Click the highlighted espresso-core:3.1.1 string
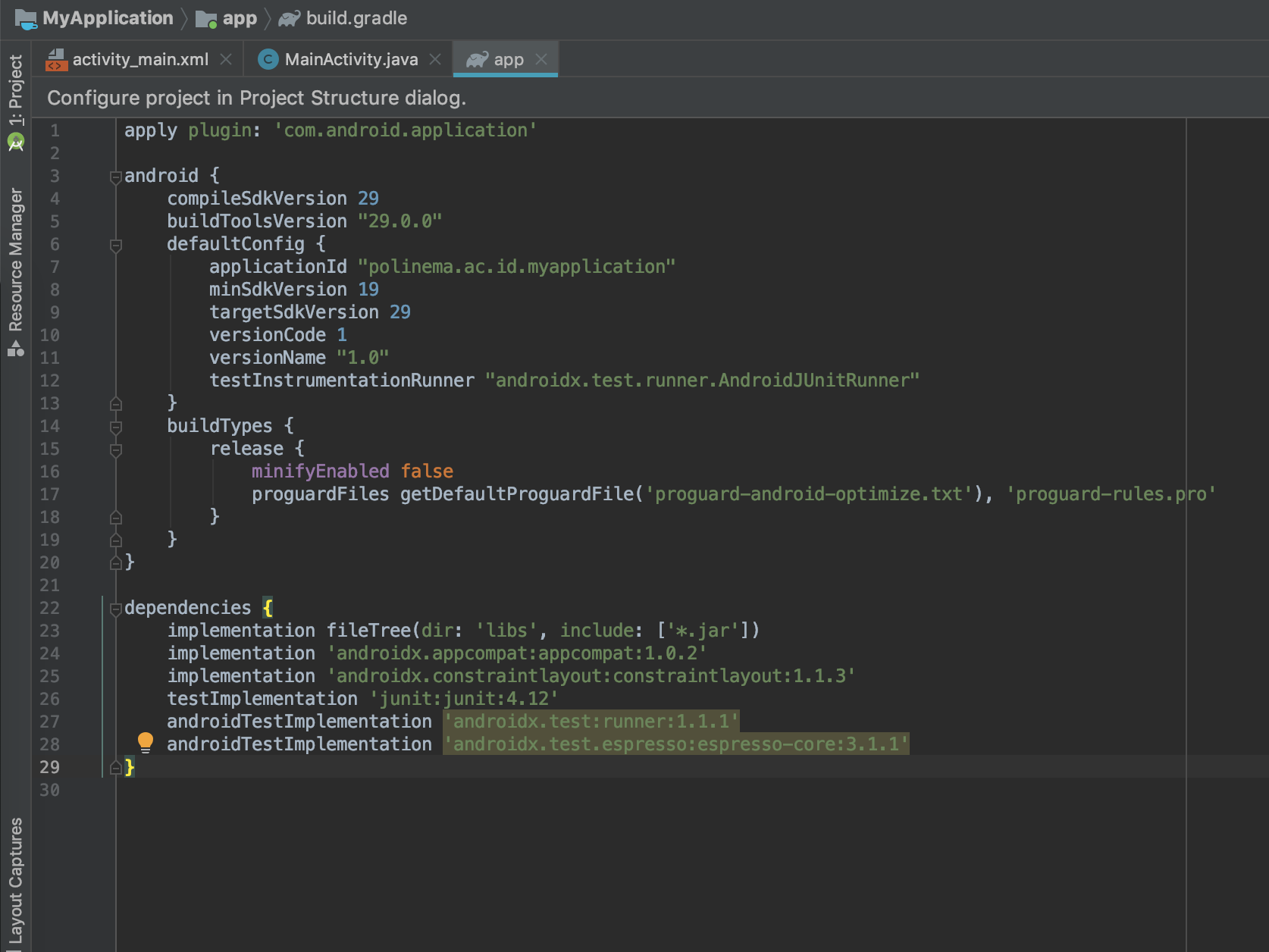 [x=676, y=744]
